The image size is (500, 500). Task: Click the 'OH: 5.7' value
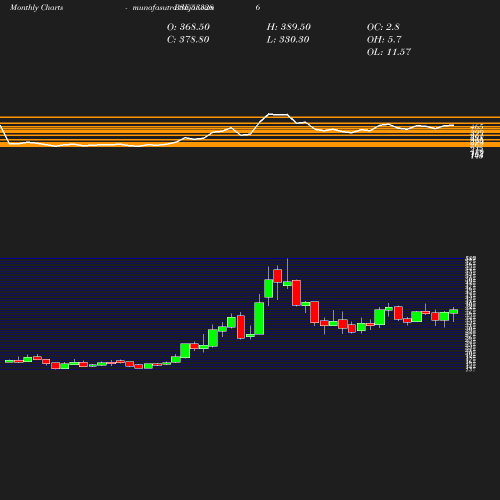click(384, 40)
